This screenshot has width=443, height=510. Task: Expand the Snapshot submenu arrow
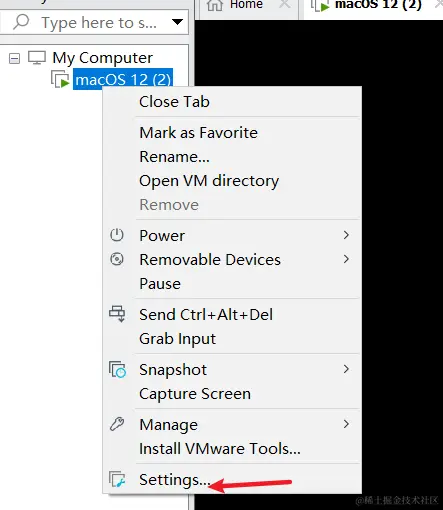[346, 369]
